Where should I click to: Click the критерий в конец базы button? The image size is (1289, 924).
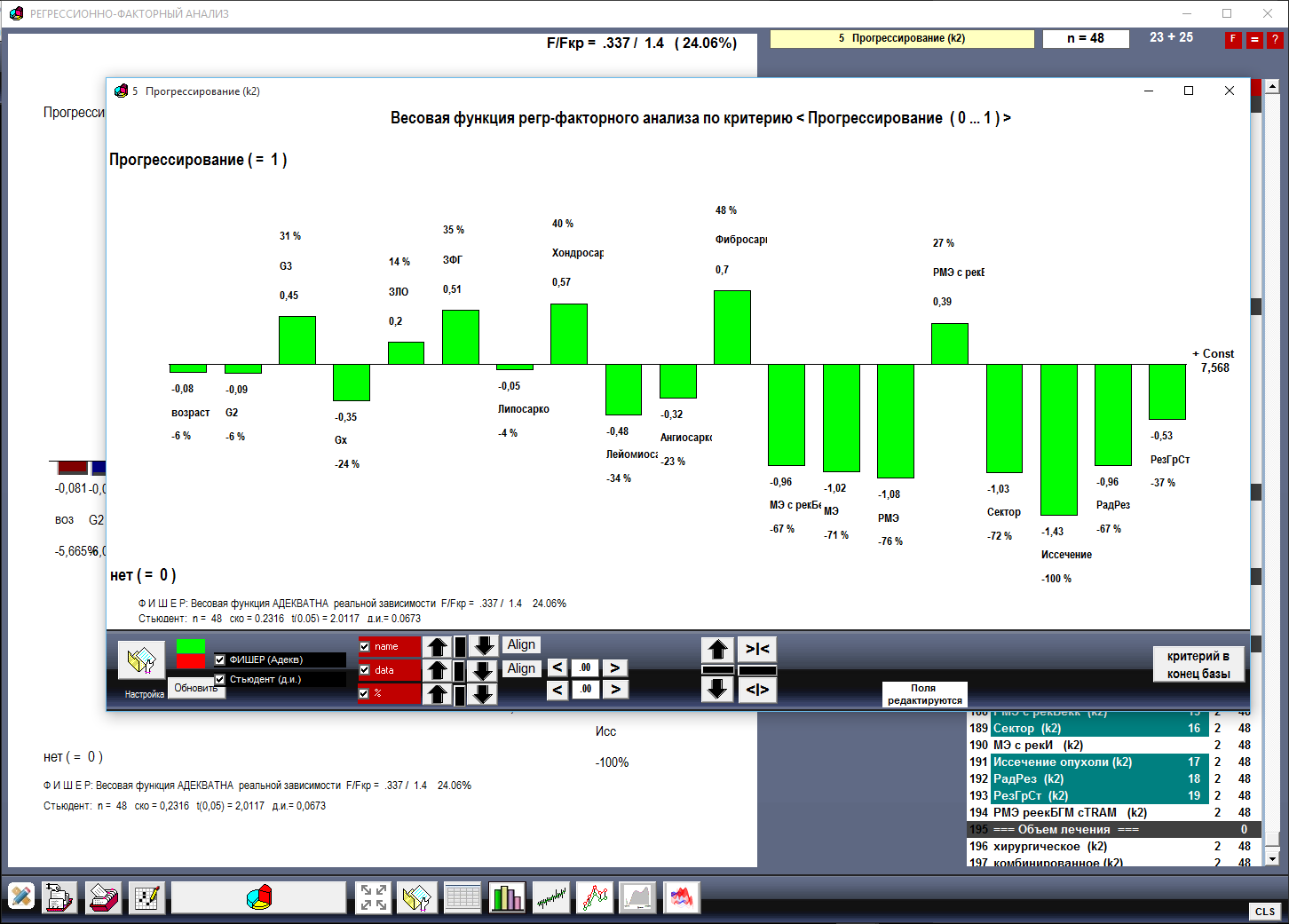[x=1198, y=665]
